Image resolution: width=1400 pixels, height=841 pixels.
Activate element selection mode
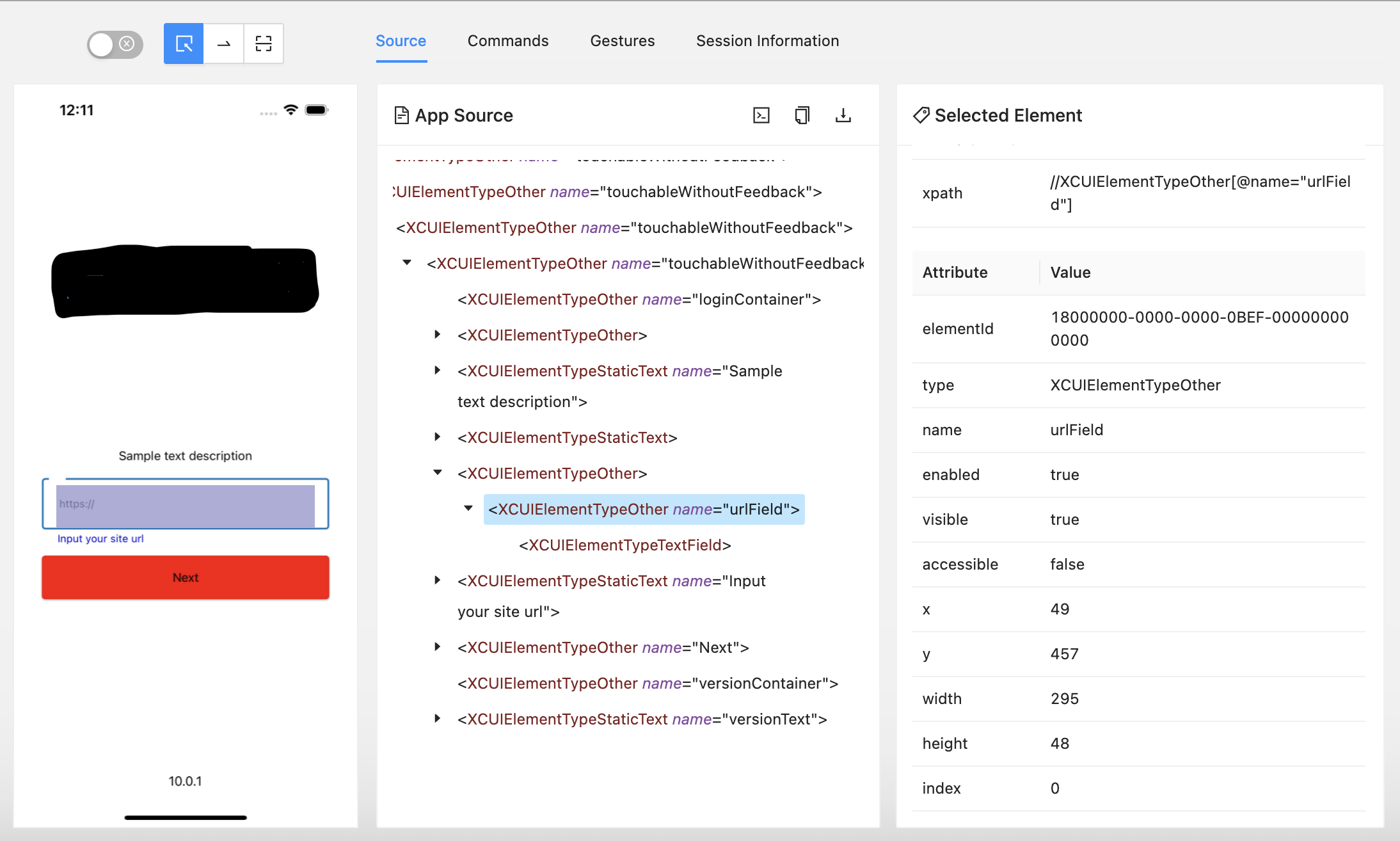[x=183, y=44]
